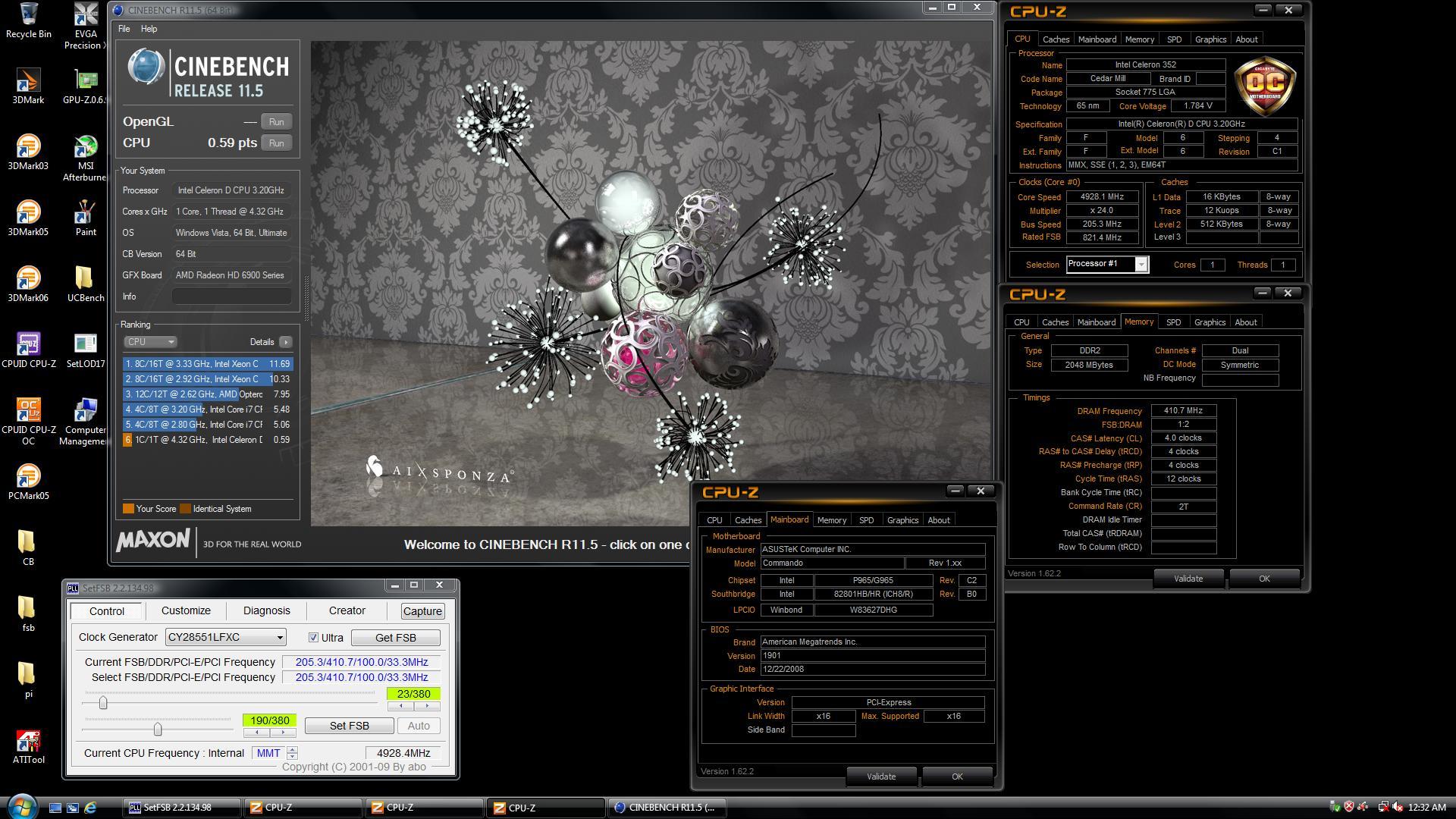The width and height of the screenshot is (1456, 819).
Task: Switch to the Creator tab in SetFSB
Action: point(347,610)
